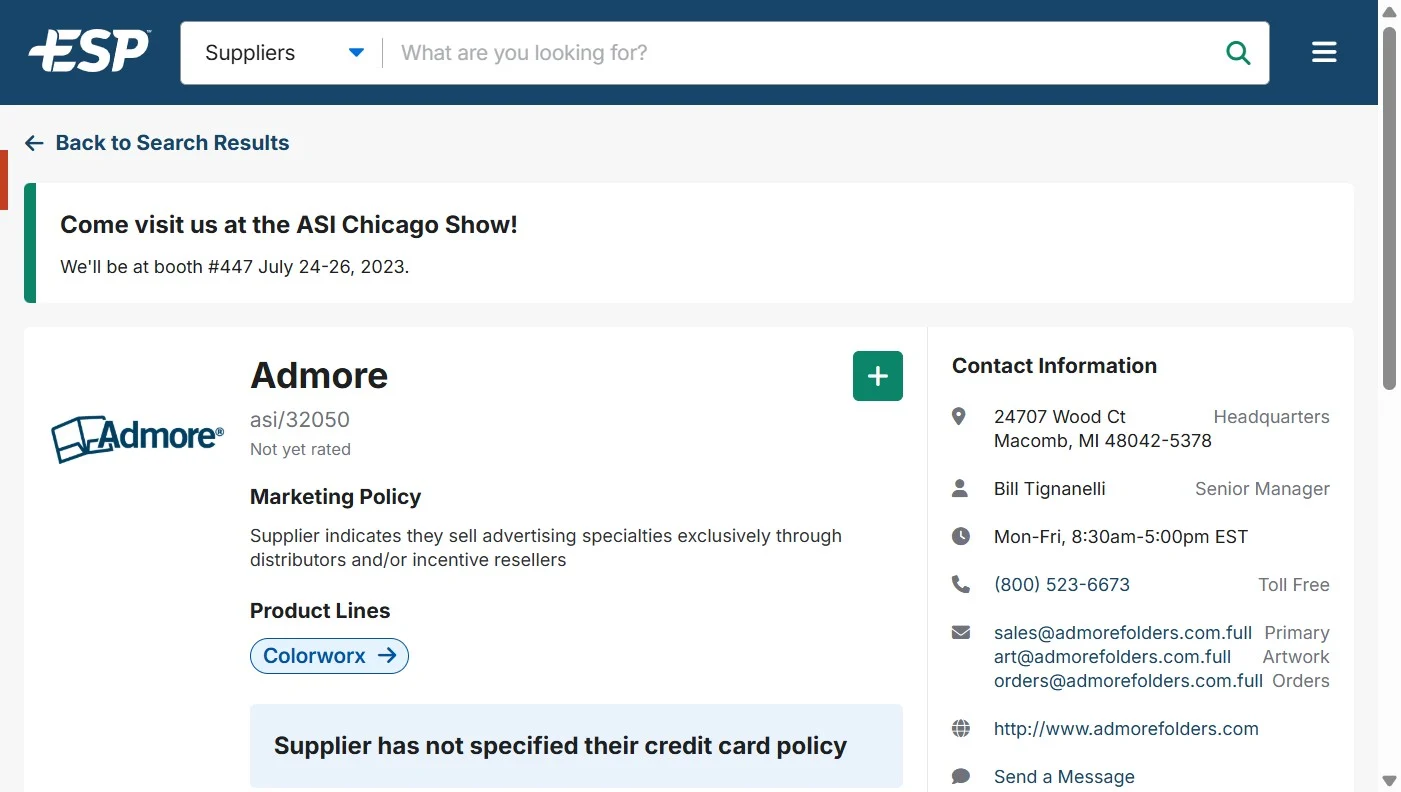Viewport: 1401px width, 792px height.
Task: Click the Admore supplier name heading
Action: [x=319, y=376]
